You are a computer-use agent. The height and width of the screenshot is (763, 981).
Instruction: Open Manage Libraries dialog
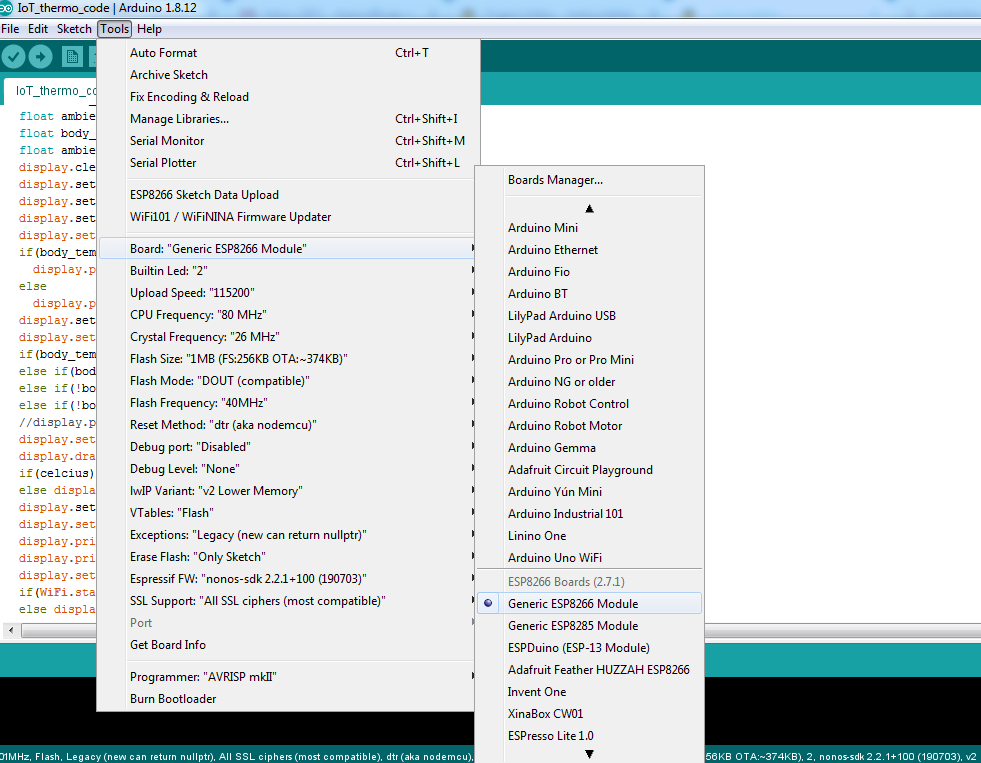tap(288, 119)
